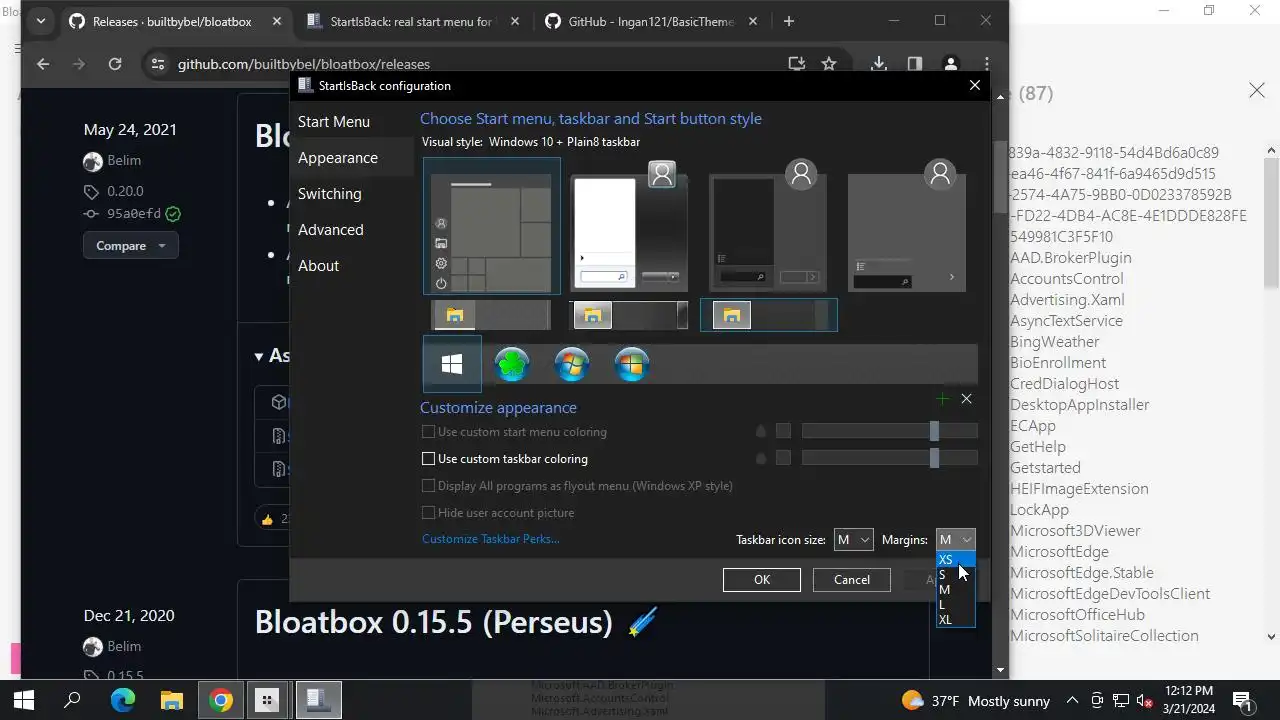The height and width of the screenshot is (720, 1280).
Task: Open Chrome downloads icon
Action: point(878,64)
